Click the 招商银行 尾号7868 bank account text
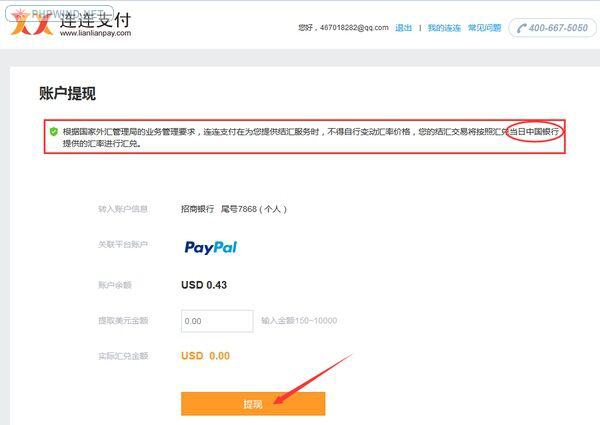This screenshot has width=600, height=425. pos(234,209)
